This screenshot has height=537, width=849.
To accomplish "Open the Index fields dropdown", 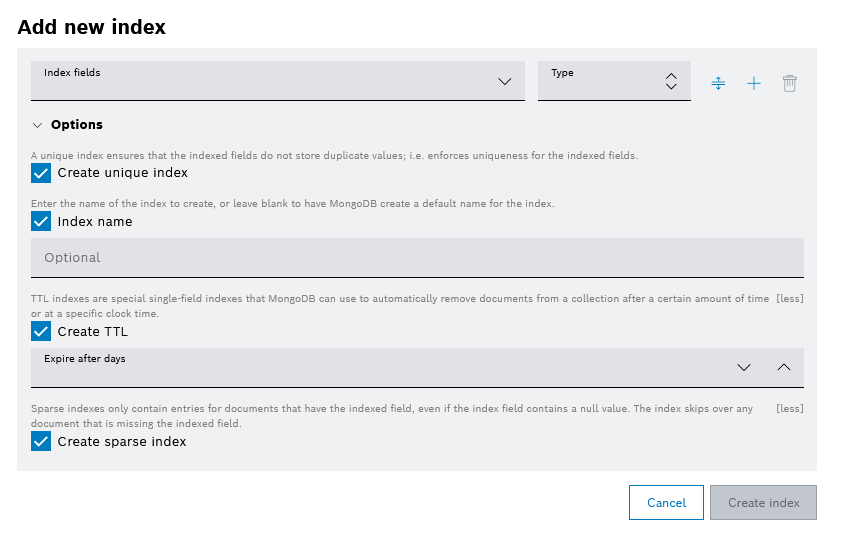I will (504, 82).
